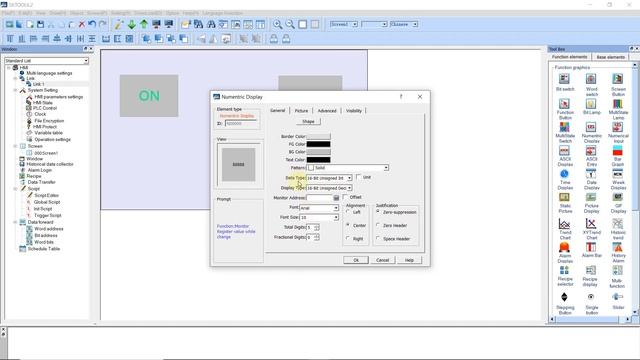Screen dimensions: 640x360
Task: Confirm dialog with the Ok button
Action: point(356,260)
